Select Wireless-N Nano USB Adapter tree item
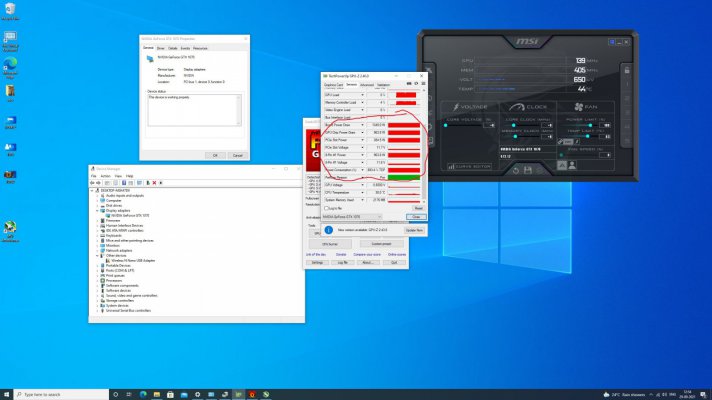 click(x=133, y=261)
